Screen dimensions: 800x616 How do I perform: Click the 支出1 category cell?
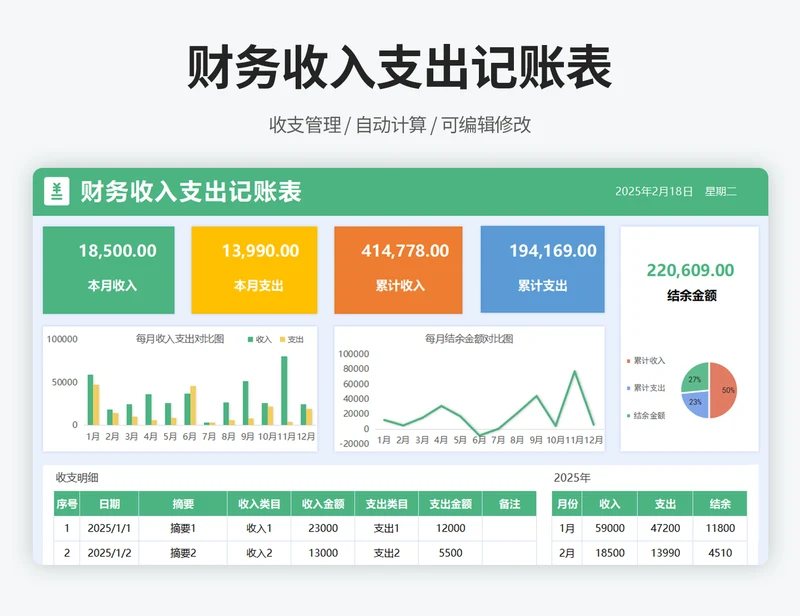click(386, 528)
